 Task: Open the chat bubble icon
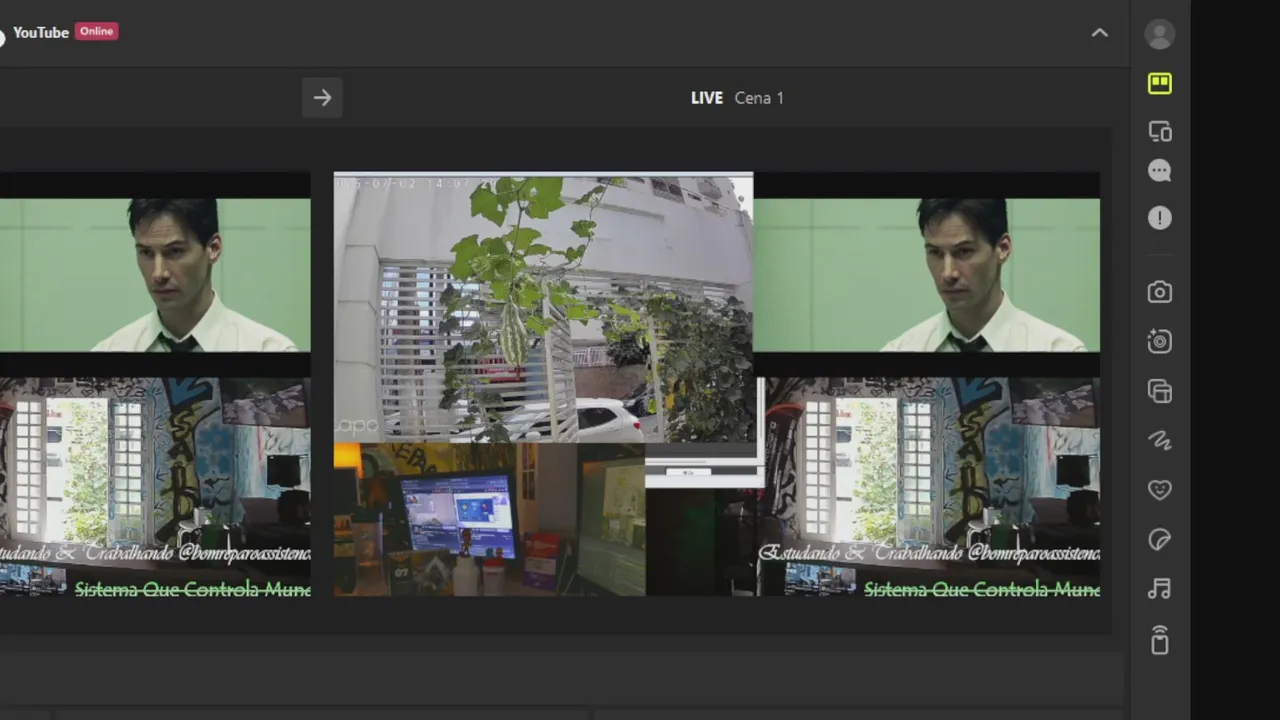pyautogui.click(x=1159, y=171)
